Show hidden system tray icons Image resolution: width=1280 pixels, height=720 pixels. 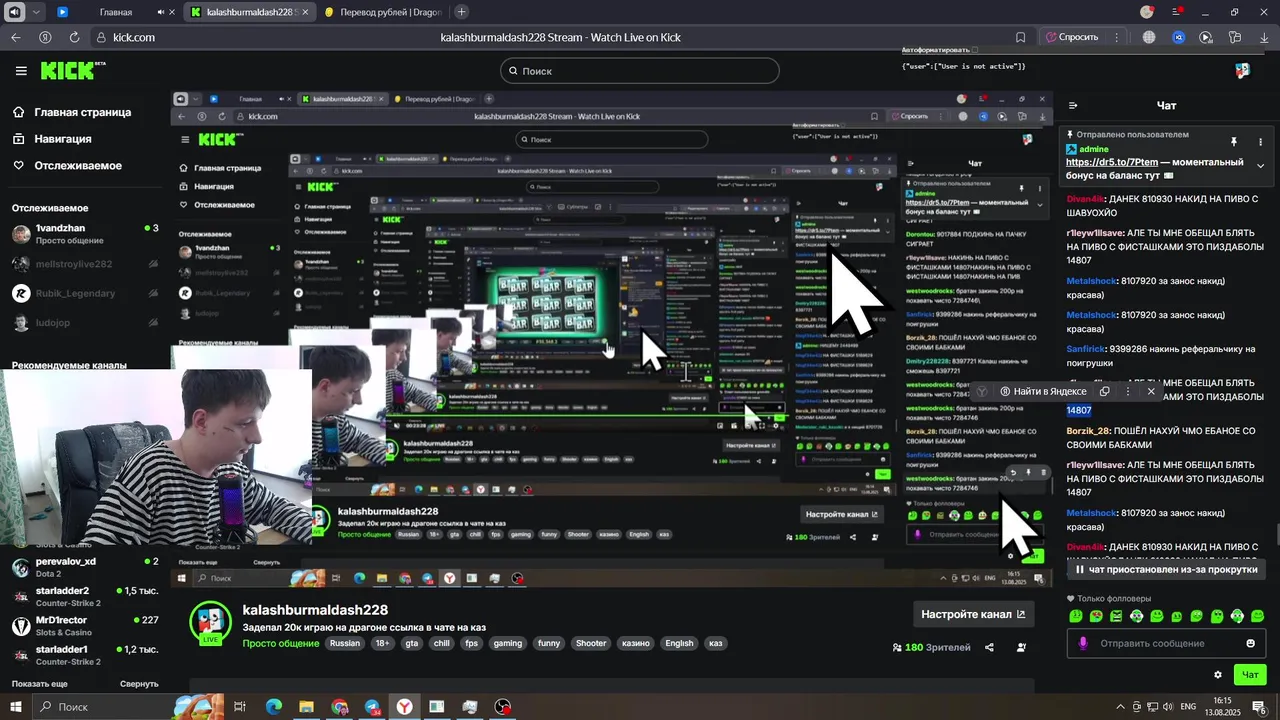point(1122,707)
